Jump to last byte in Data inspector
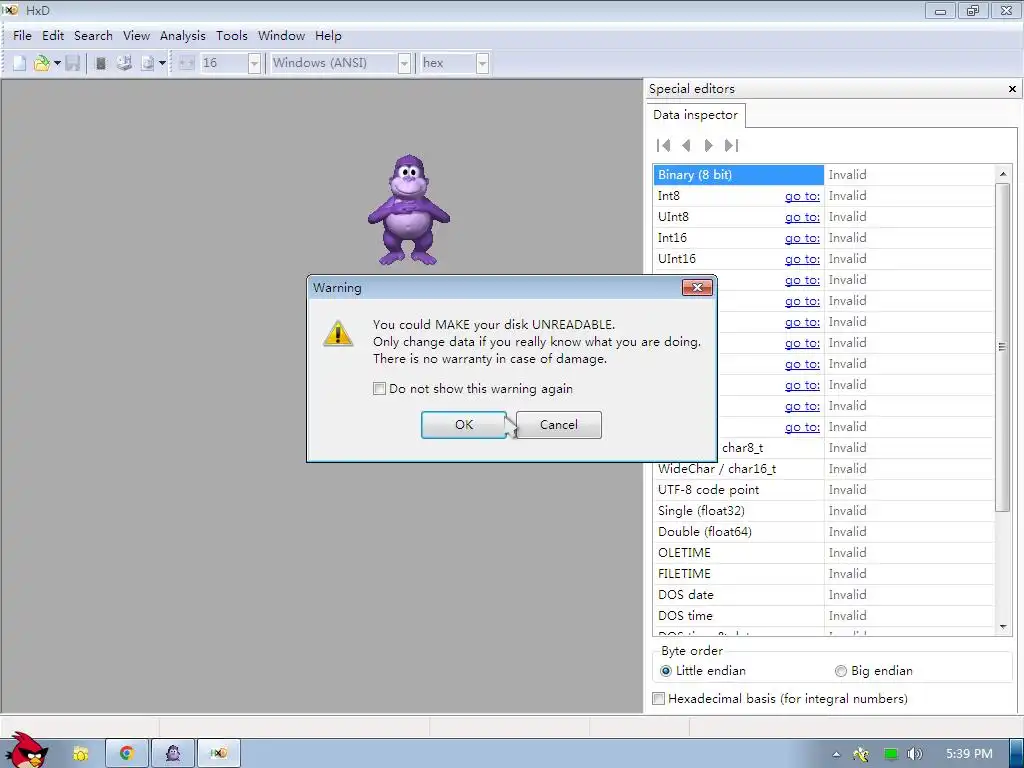The image size is (1024, 768). 731,145
